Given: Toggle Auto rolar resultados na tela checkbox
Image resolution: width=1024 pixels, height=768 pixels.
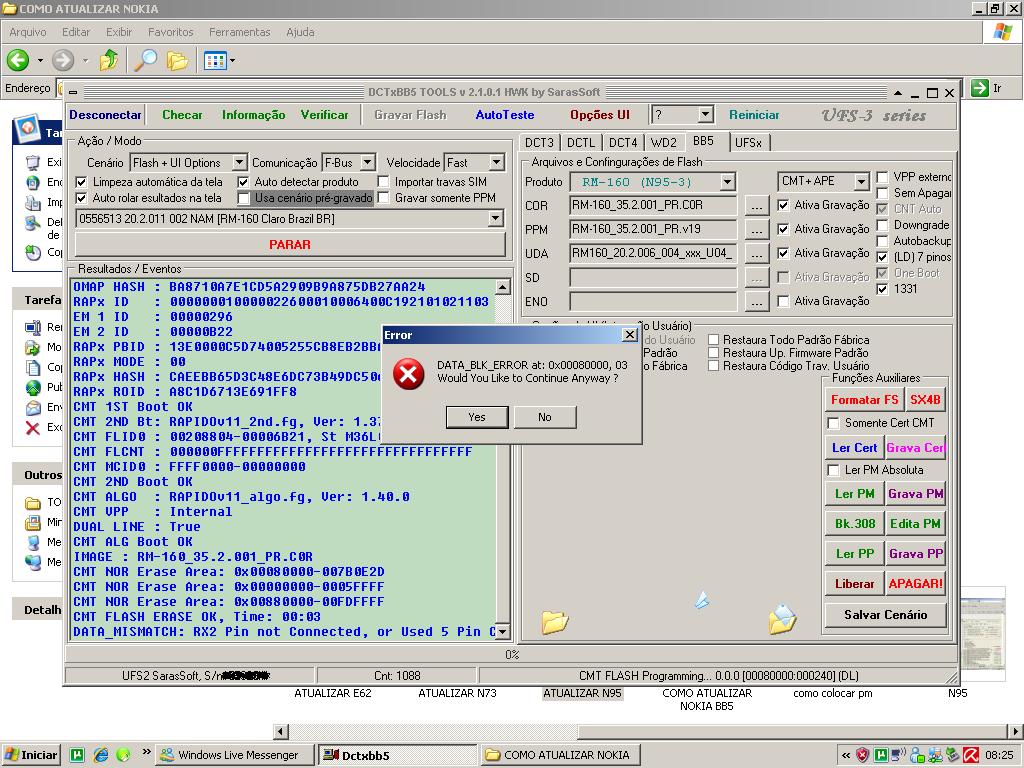Looking at the screenshot, I should (x=81, y=198).
